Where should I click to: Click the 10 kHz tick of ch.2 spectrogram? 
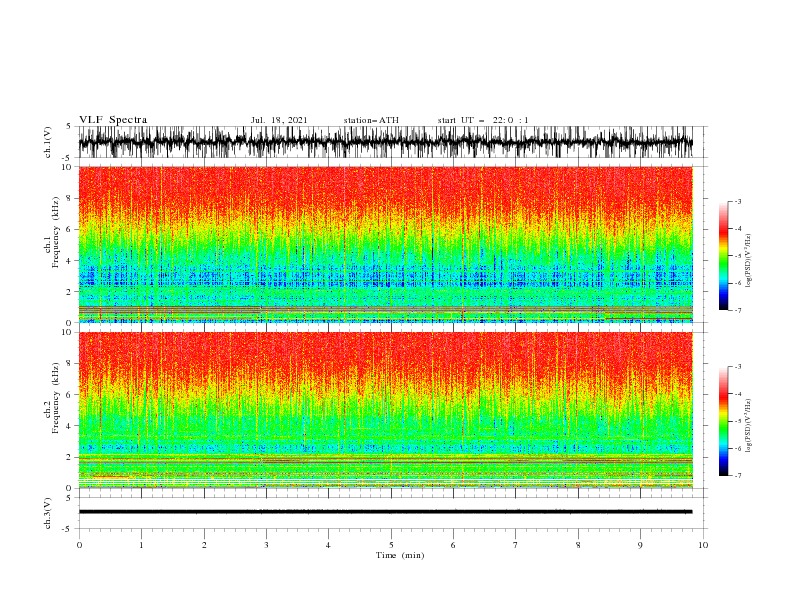coord(67,332)
